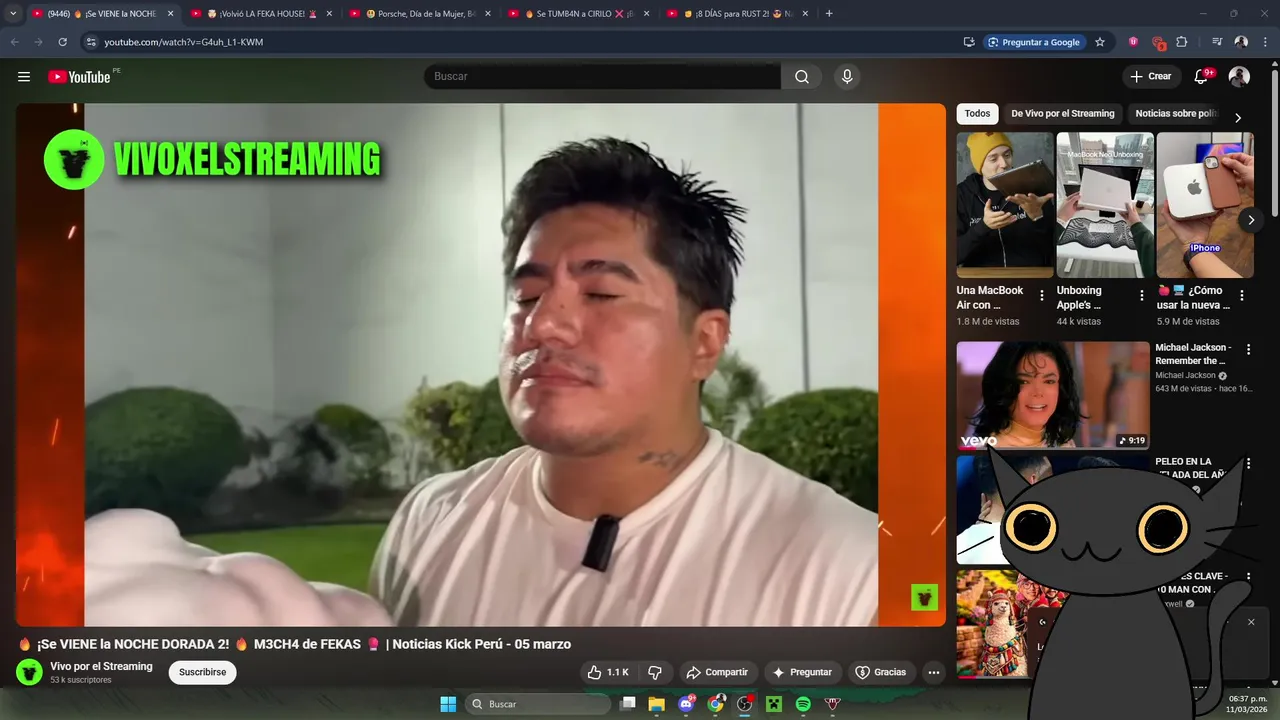Open Chrome profile avatar in toolbar

pos(1241,42)
